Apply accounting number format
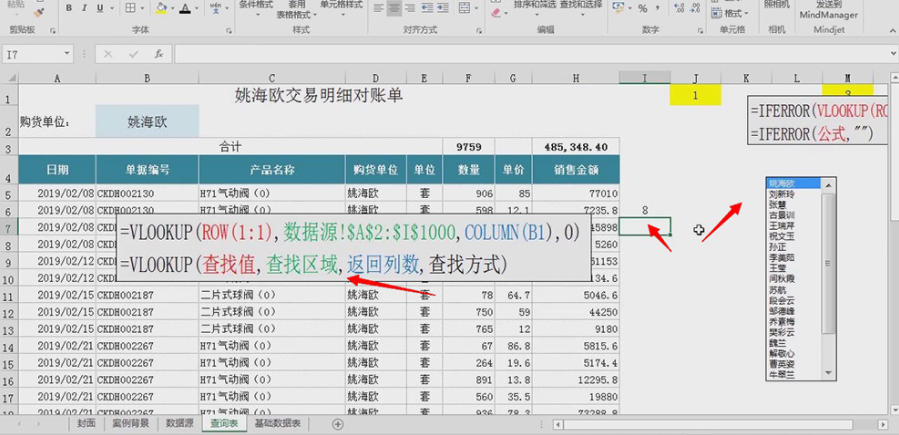 pos(618,8)
